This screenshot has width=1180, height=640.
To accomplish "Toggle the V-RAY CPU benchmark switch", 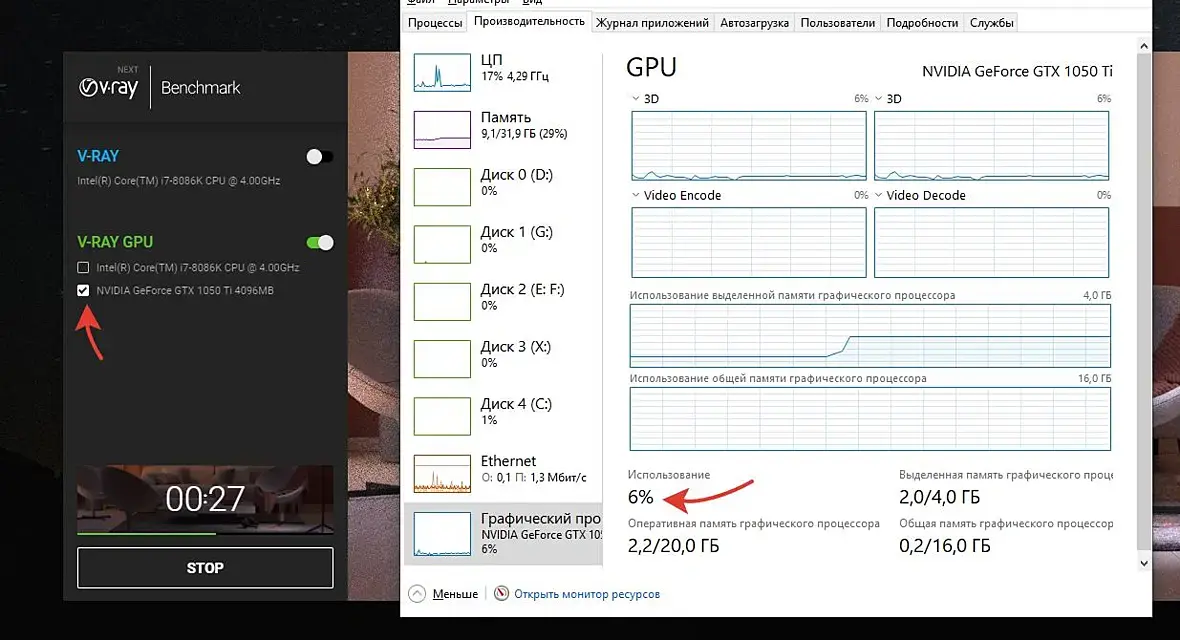I will click(320, 157).
